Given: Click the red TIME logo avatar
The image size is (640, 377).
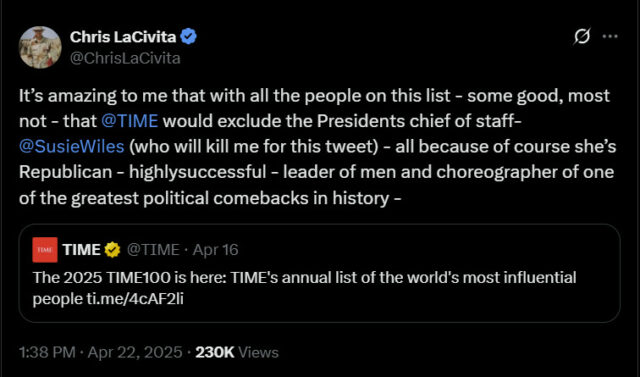Looking at the screenshot, I should coord(45,250).
